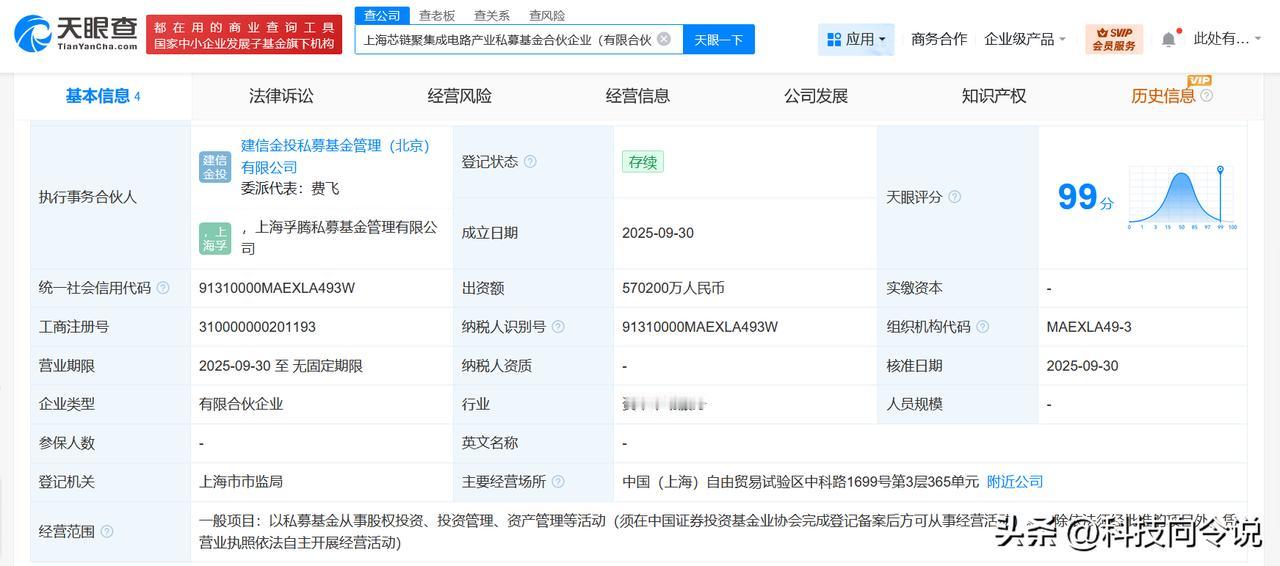This screenshot has width=1280, height=566.
Task: Open the 经营信息 tab
Action: point(638,96)
